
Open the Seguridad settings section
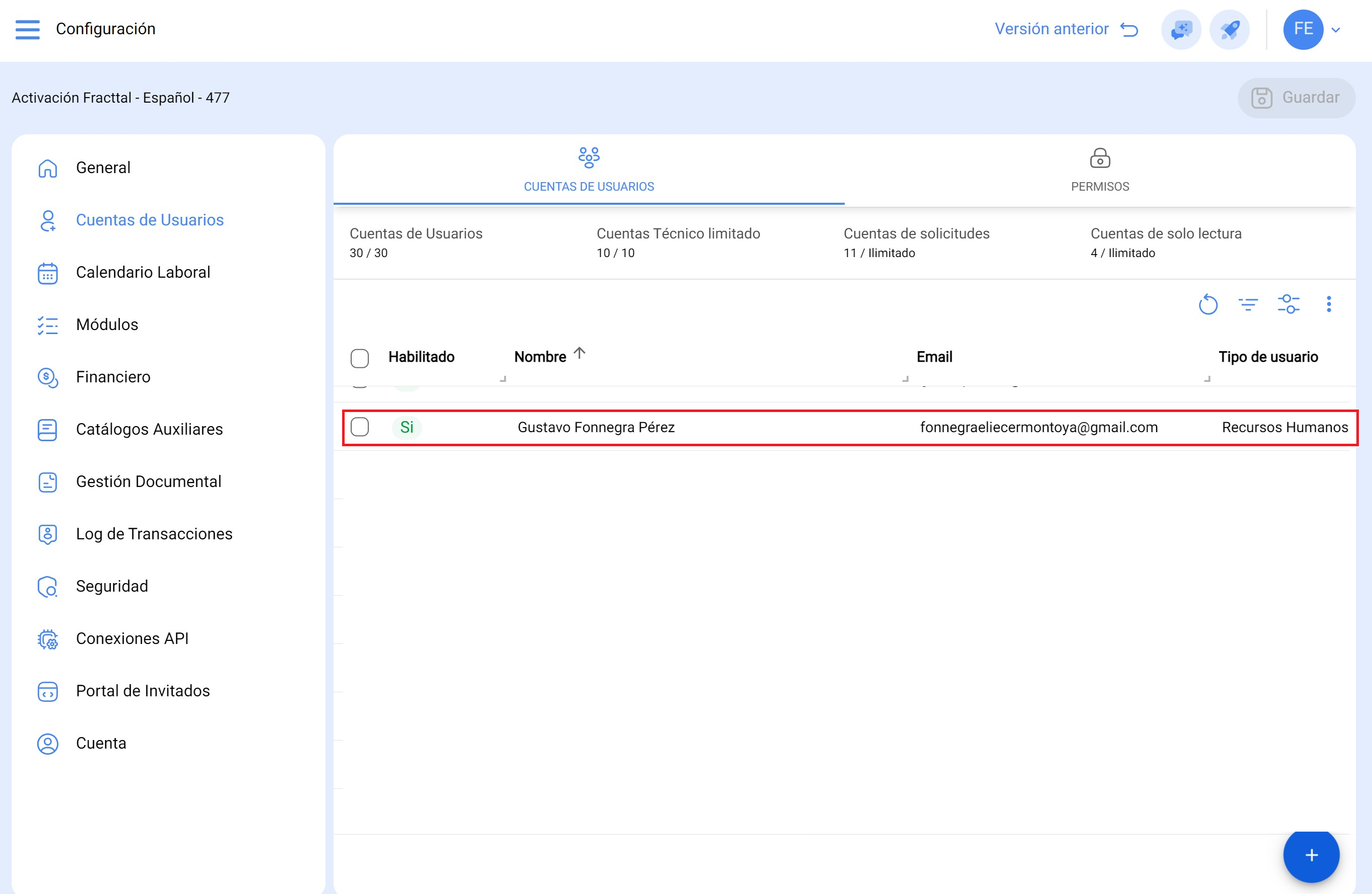[x=112, y=586]
